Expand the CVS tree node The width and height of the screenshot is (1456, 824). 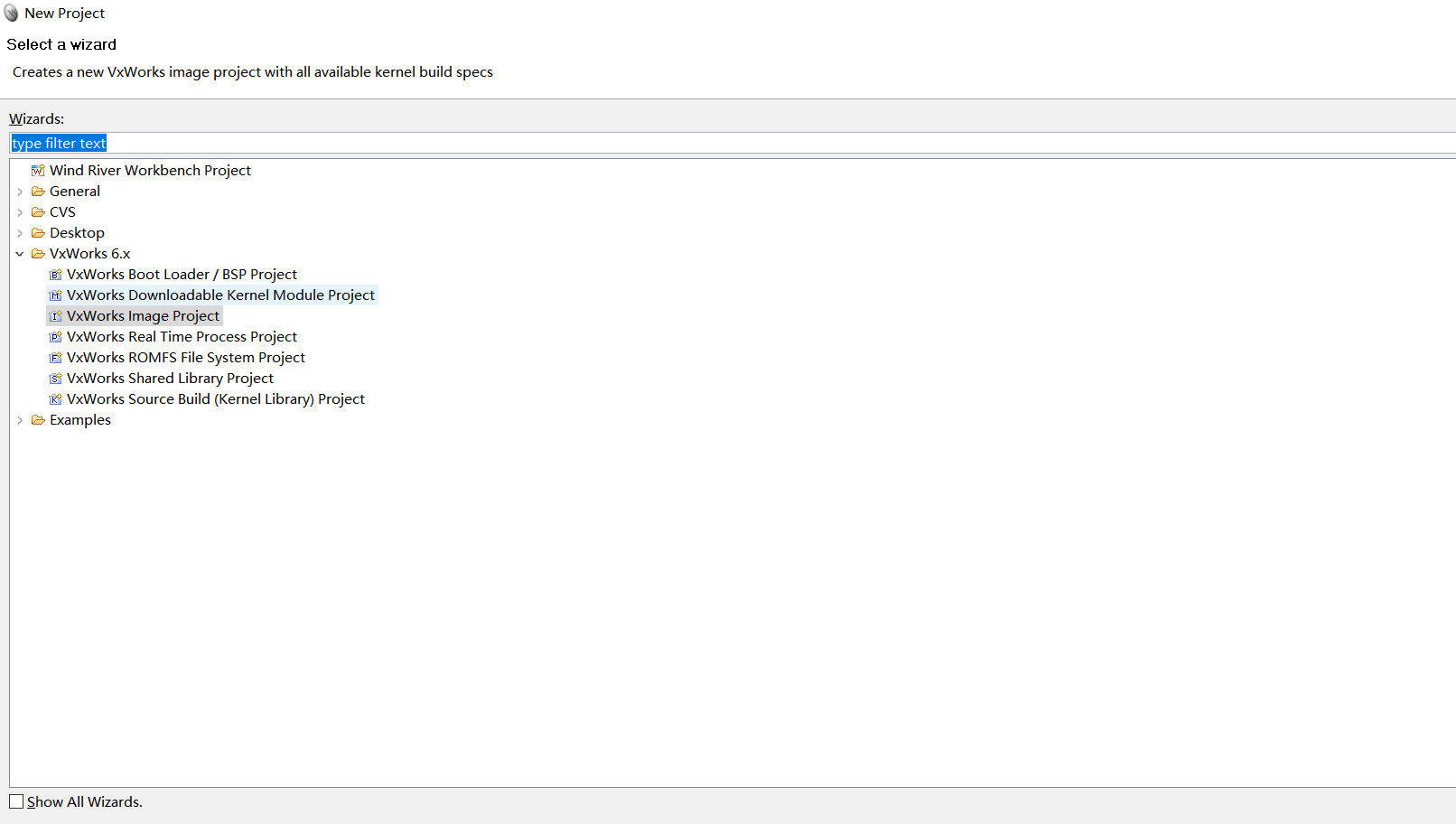20,212
